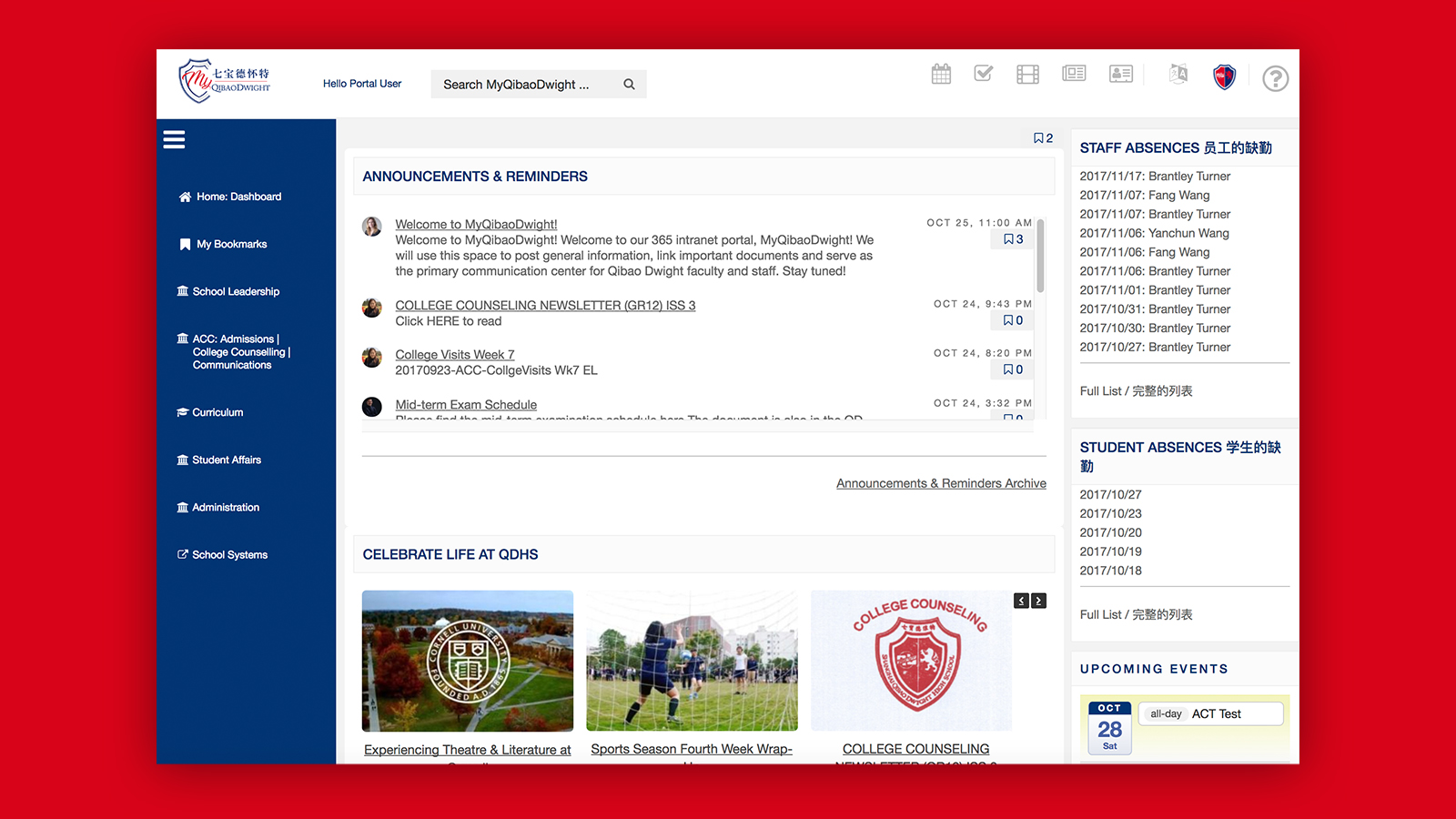
Task: Open Experiencing Theatre & Literature article link
Action: pyautogui.click(x=468, y=750)
